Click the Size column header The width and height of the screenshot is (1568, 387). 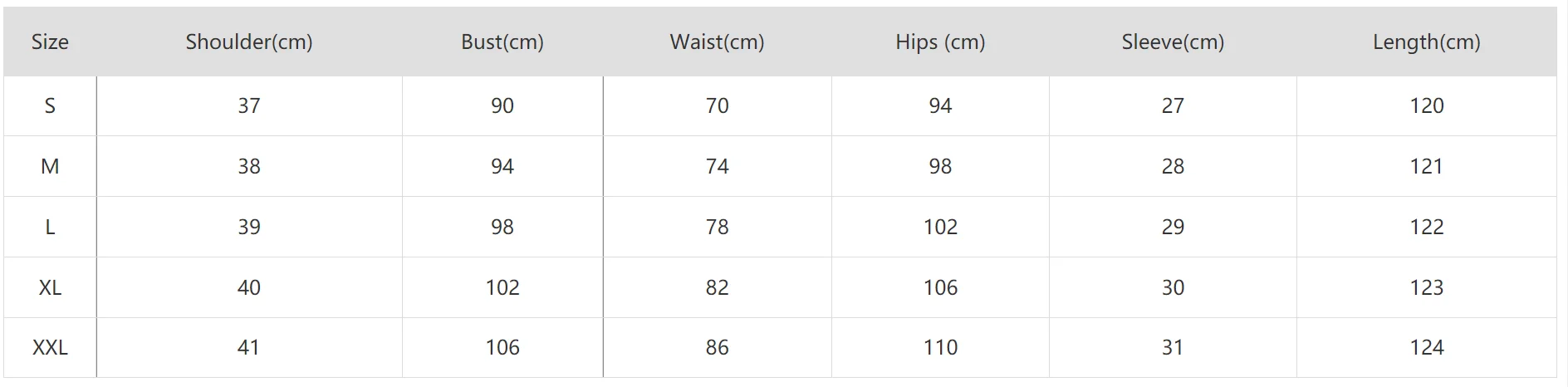pyautogui.click(x=50, y=42)
